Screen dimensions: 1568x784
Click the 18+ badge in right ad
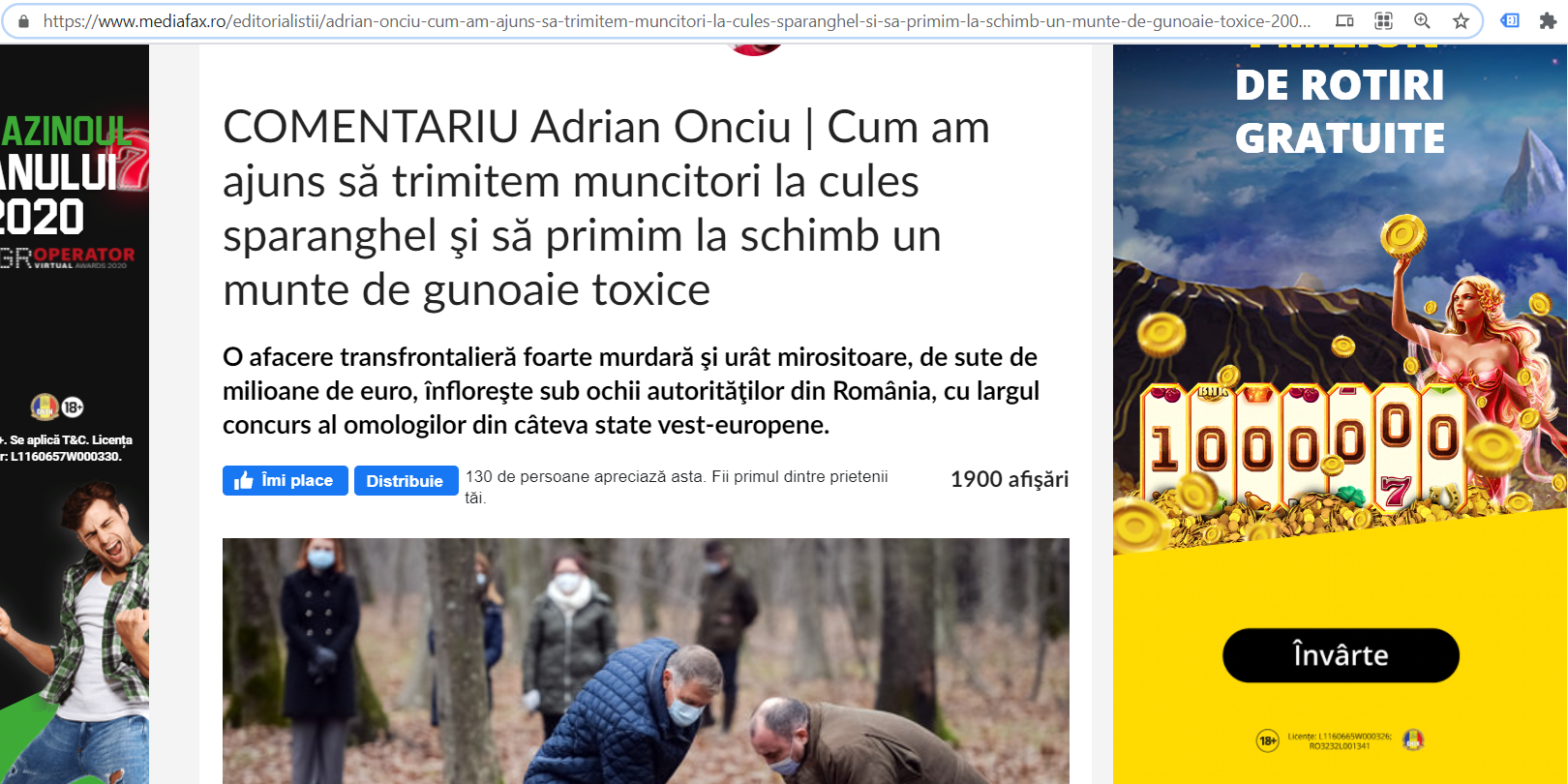pos(1268,741)
